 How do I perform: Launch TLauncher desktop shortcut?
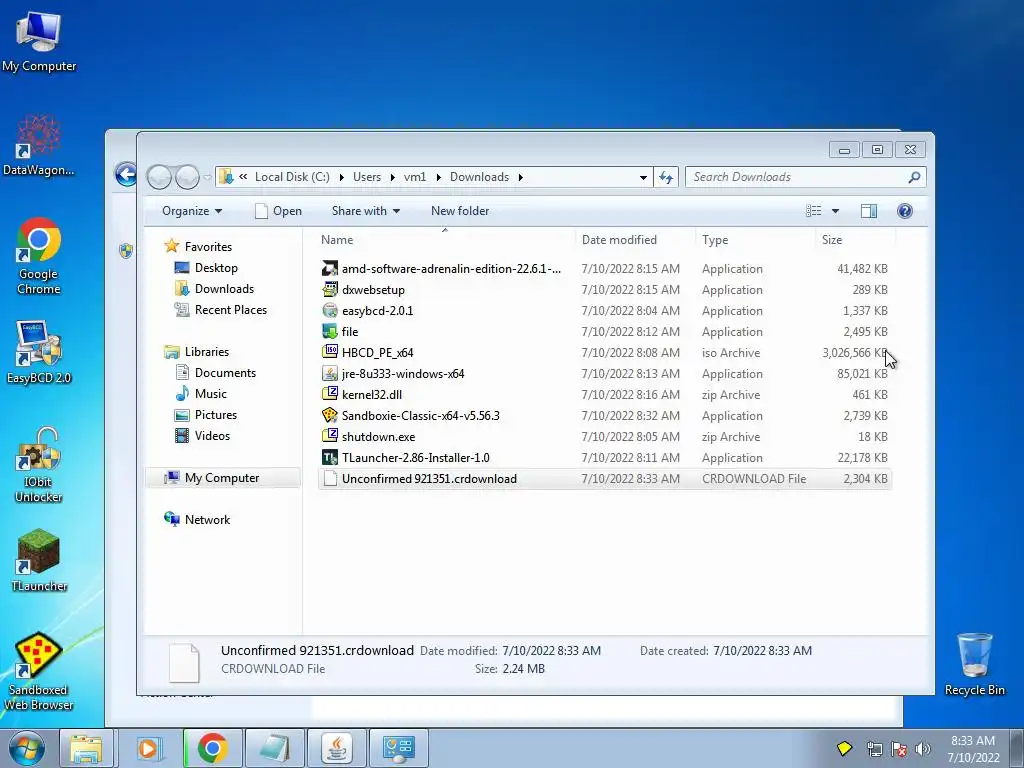[39, 560]
